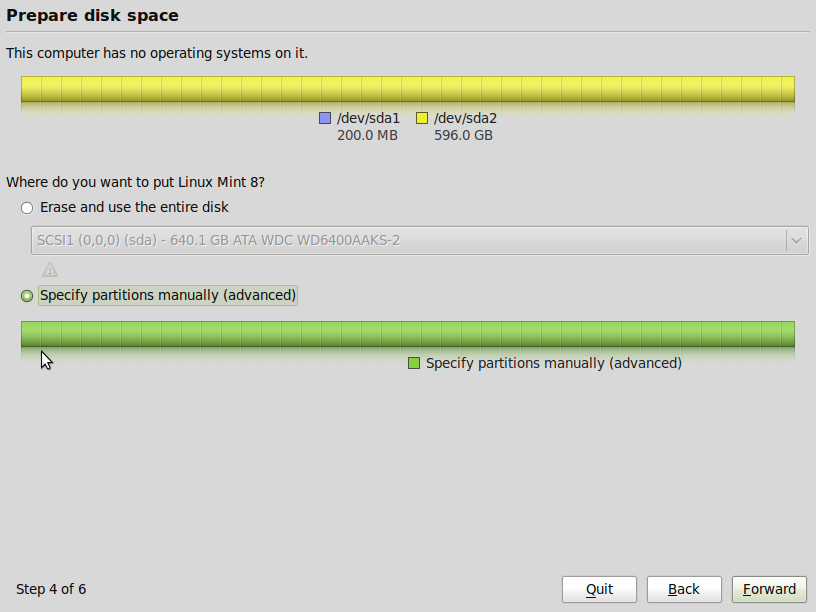Image resolution: width=816 pixels, height=612 pixels.
Task: Choose "Specify partitions manually (advanced)" radio button
Action: click(x=27, y=296)
